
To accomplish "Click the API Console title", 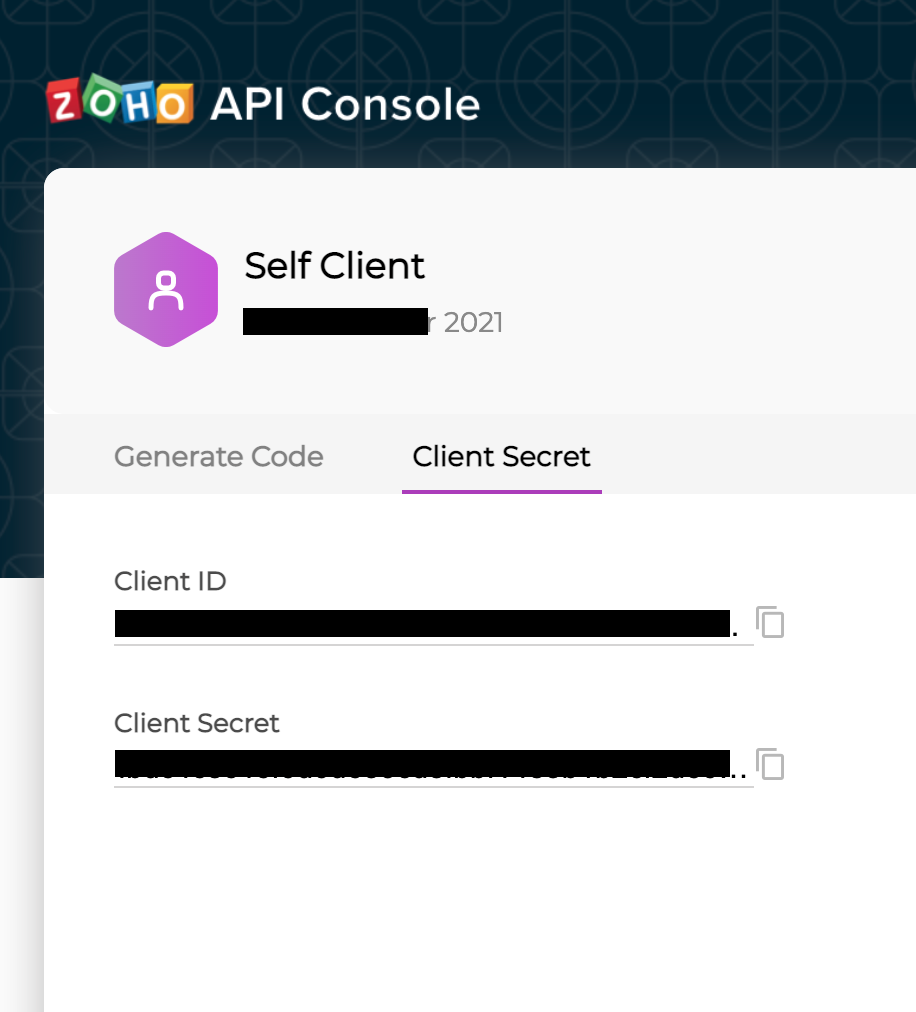I will click(345, 104).
